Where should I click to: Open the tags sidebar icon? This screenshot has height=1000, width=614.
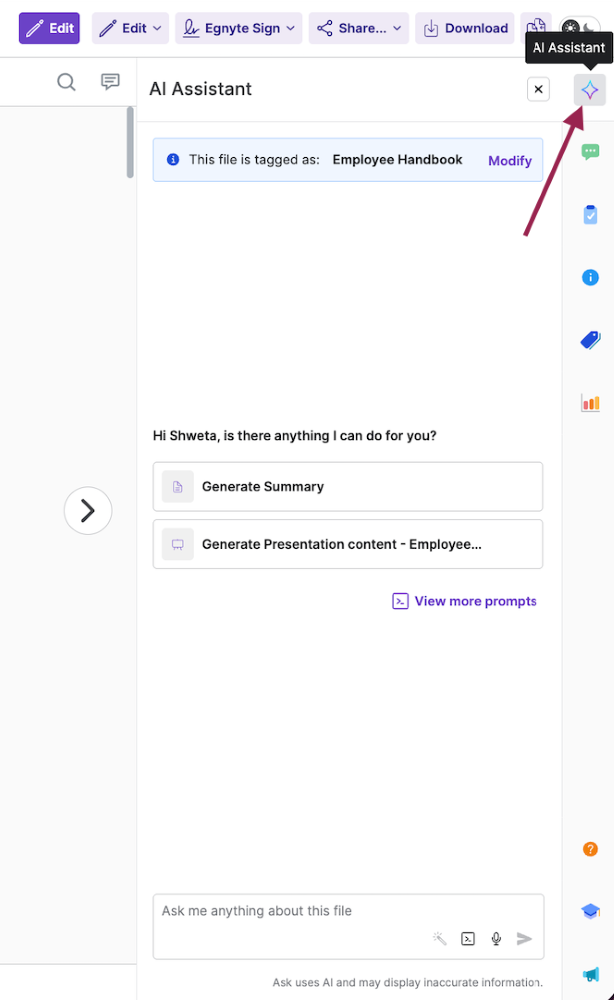pos(590,340)
